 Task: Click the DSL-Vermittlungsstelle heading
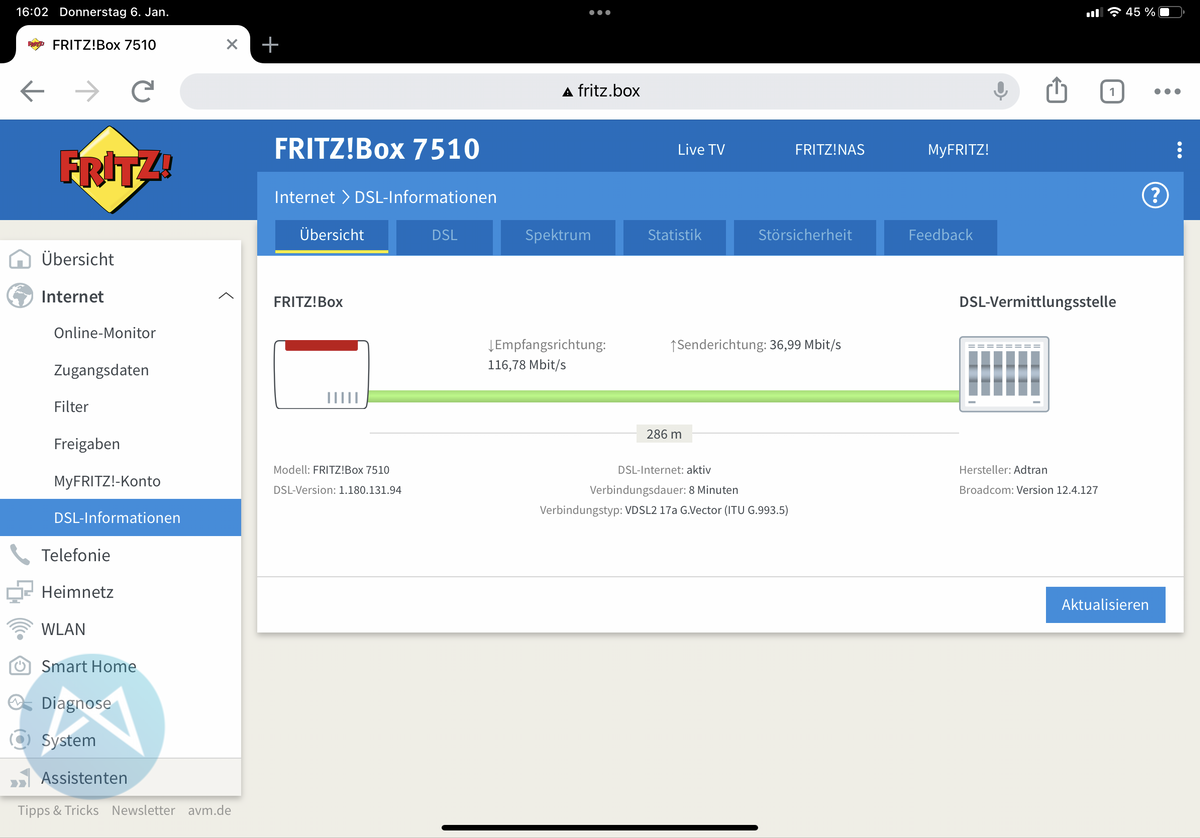point(1037,302)
